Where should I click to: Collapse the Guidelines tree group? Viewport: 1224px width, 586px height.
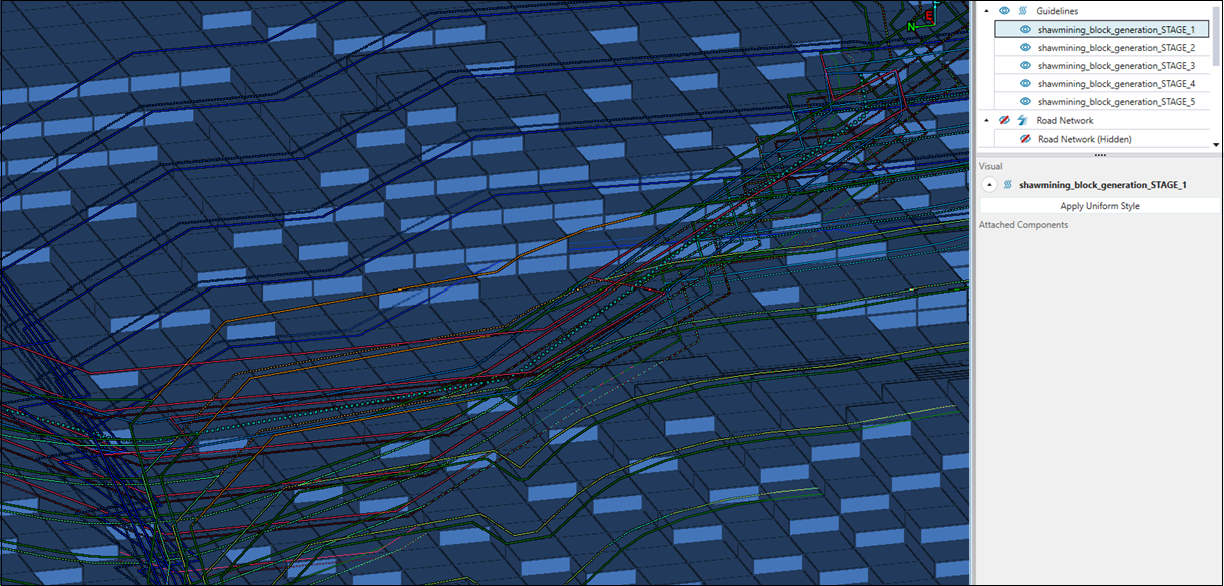click(986, 11)
